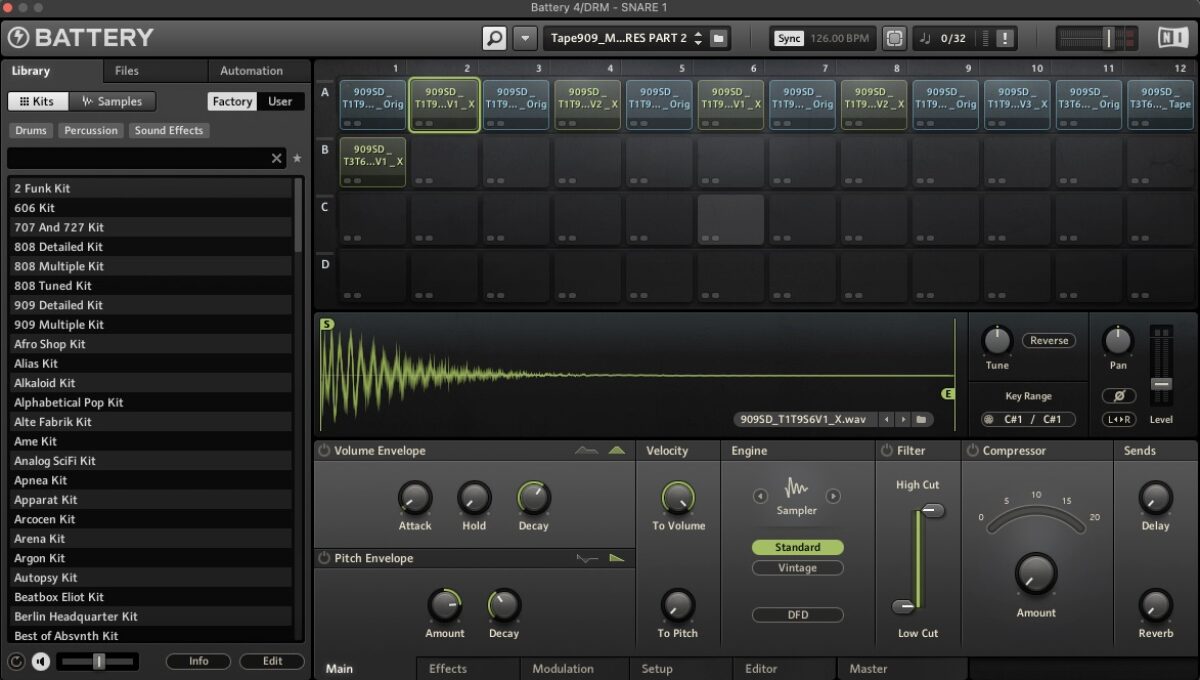Click the High Cut filter slider handle
The width and height of the screenshot is (1200, 680).
click(933, 511)
